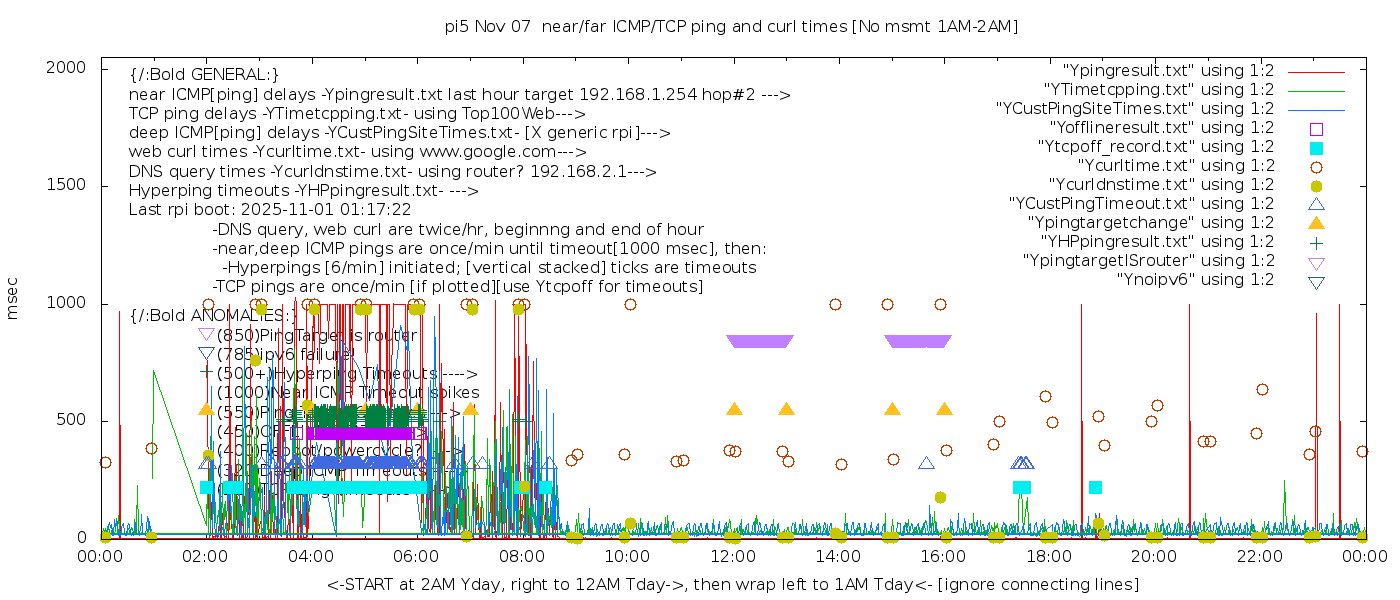Click the dark inverted triangle Ynoipv6.txt legend symbol
Image resolution: width=1400 pixels, height=600 pixels.
coord(1316,281)
